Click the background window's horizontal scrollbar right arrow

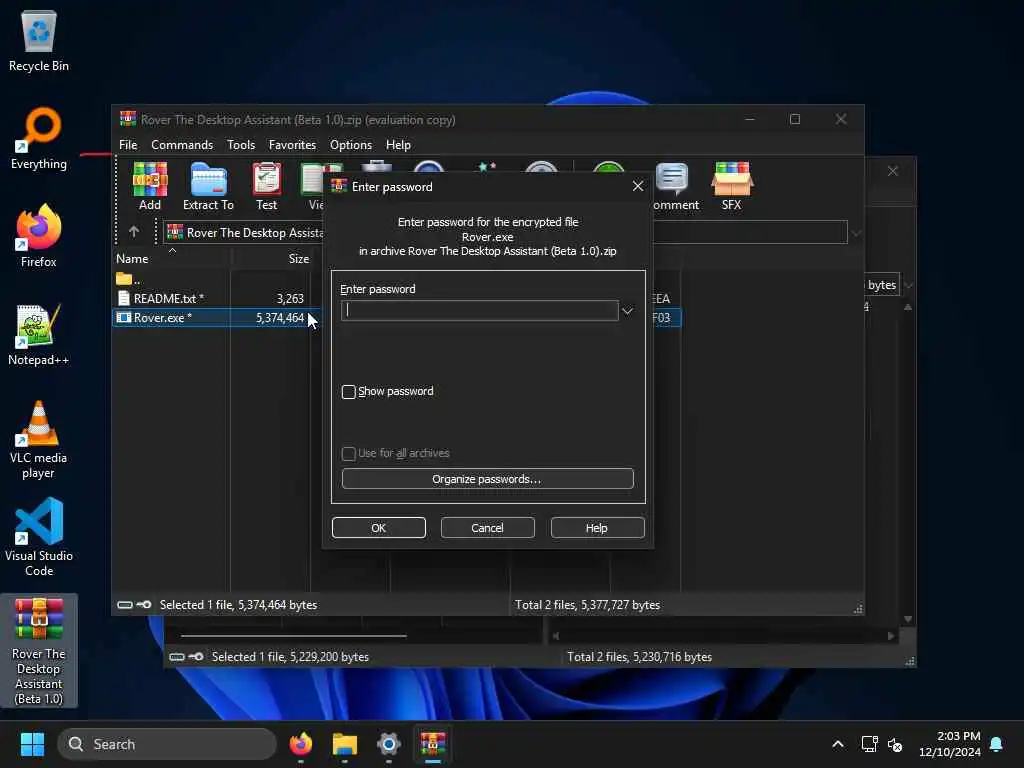click(x=891, y=635)
